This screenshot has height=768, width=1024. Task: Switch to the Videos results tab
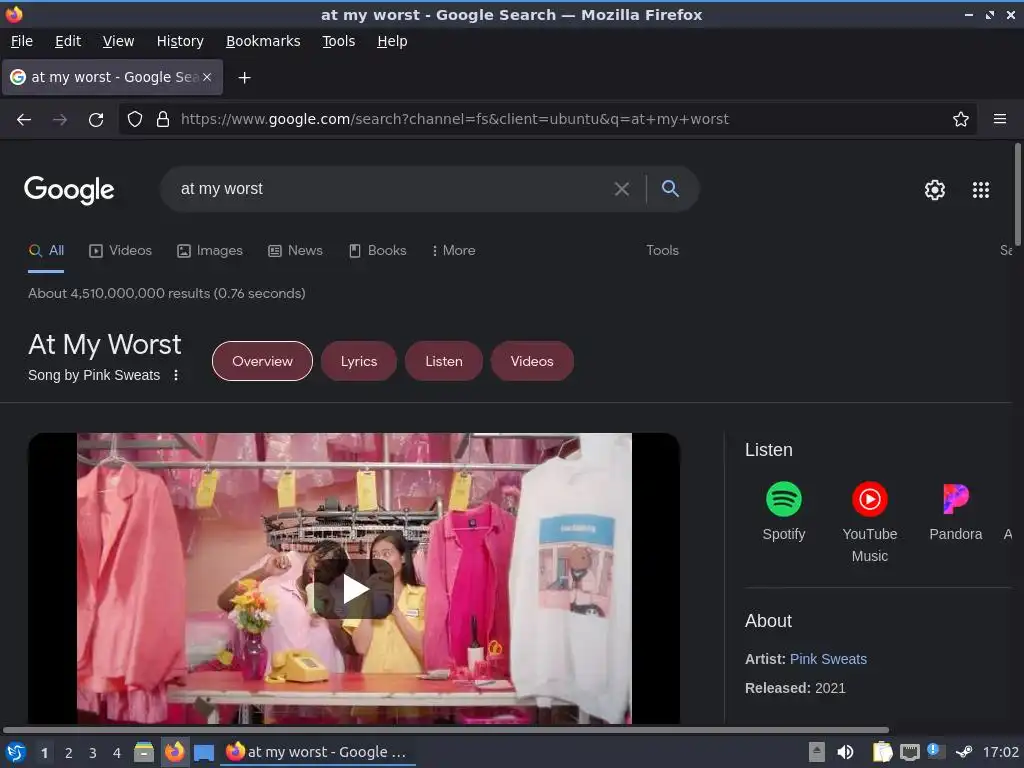pyautogui.click(x=121, y=251)
